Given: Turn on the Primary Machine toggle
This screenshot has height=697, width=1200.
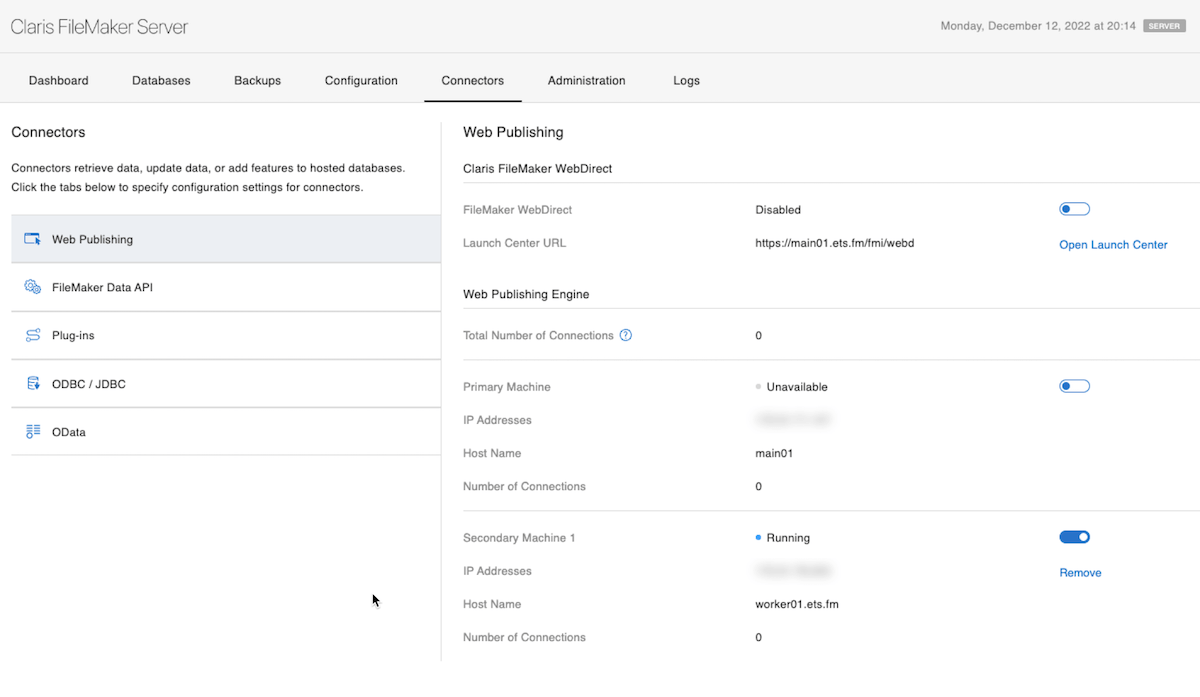Looking at the screenshot, I should 1074,386.
